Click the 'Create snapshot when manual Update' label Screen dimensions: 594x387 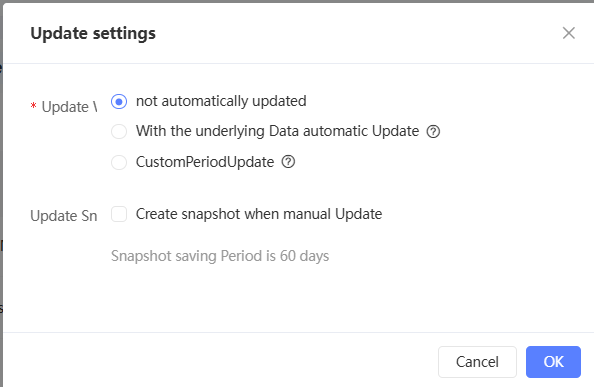[259, 214]
